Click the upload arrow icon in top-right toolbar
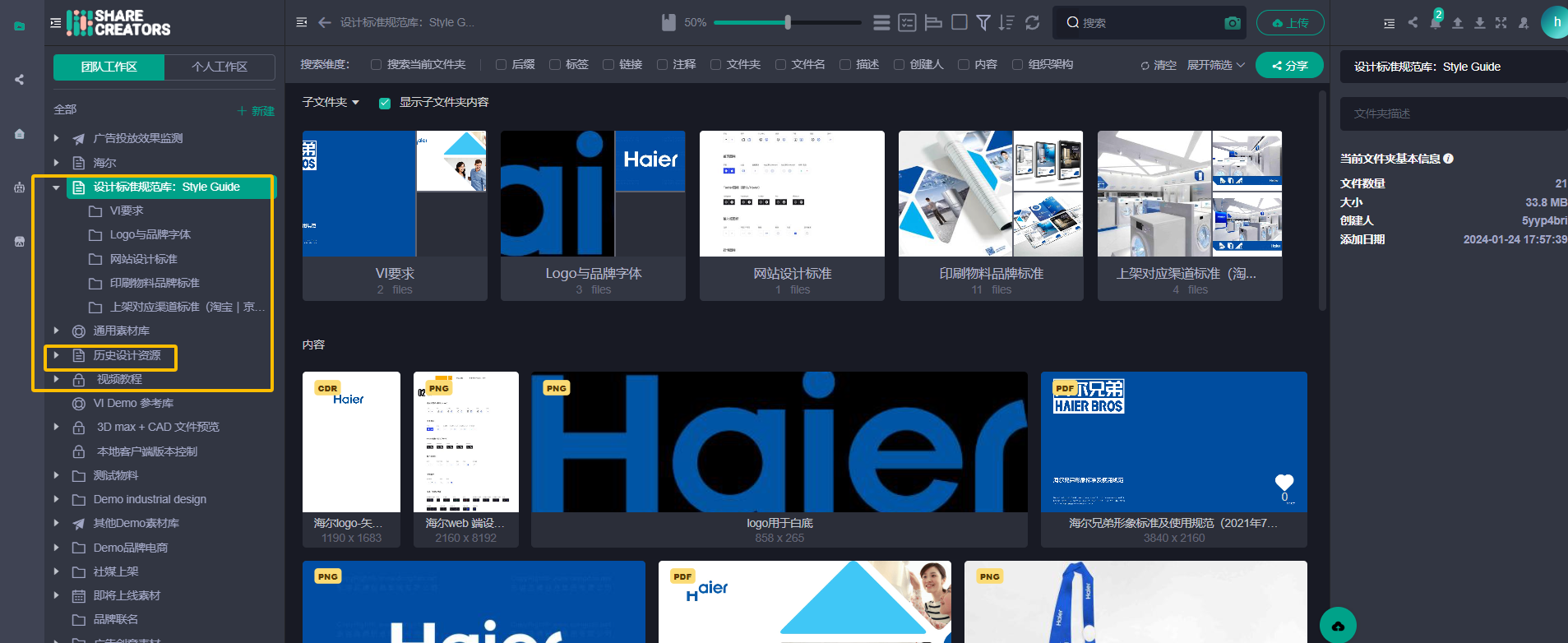 [1457, 22]
